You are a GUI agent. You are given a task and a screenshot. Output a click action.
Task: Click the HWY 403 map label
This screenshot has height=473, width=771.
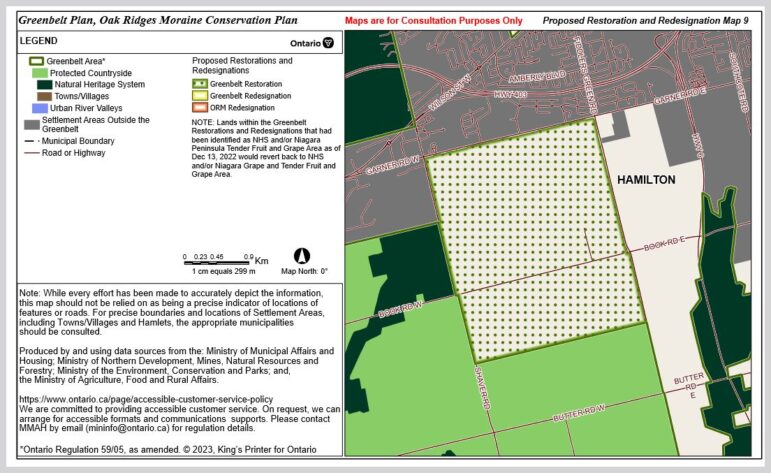(x=510, y=94)
